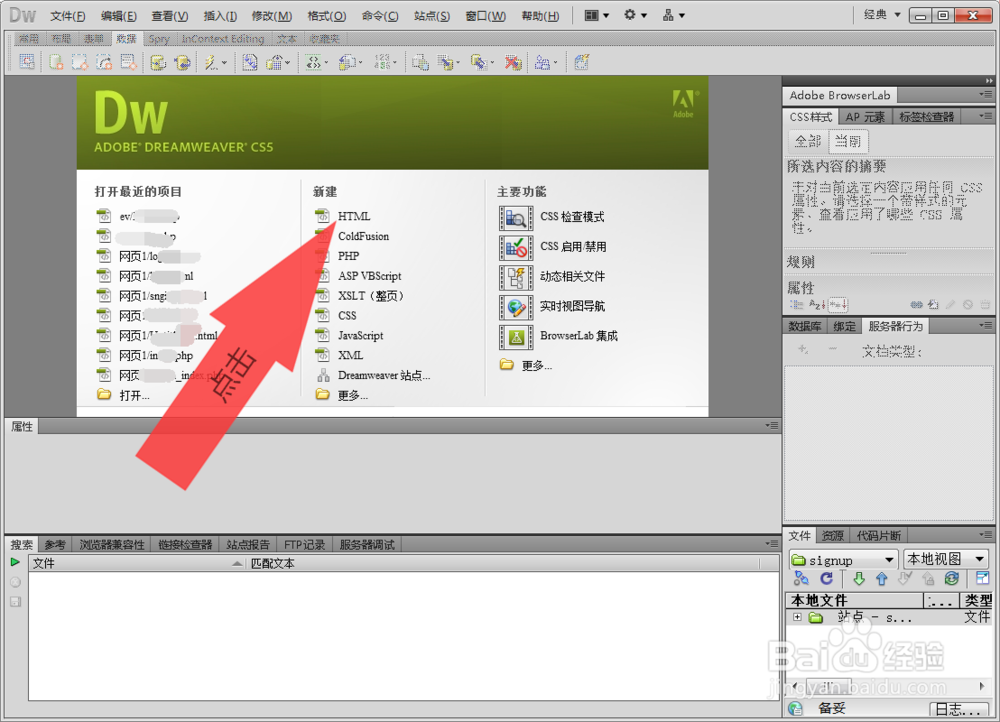Switch to the Spry insert tab
Screen dimensions: 1000x722
coord(159,39)
